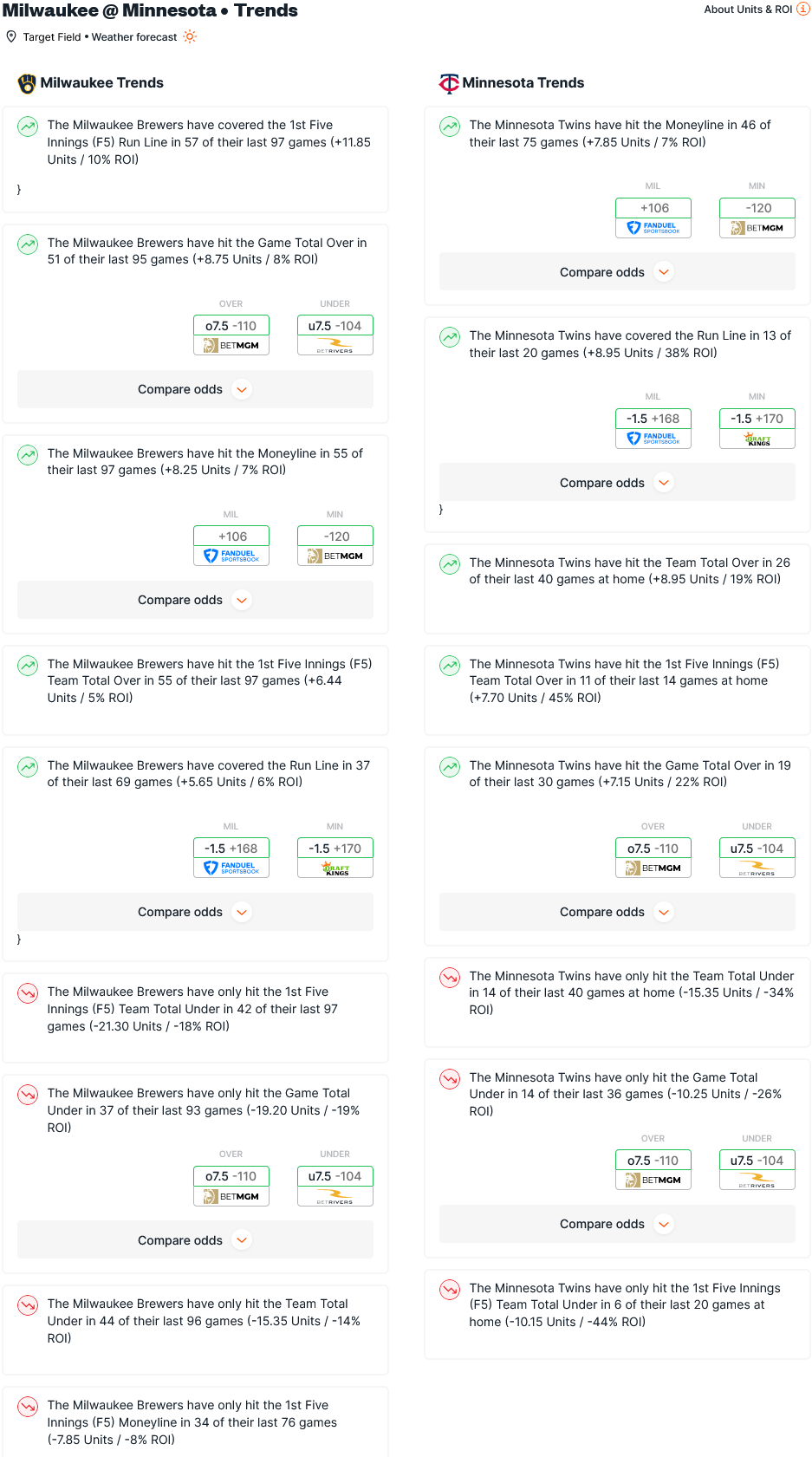Image resolution: width=812 pixels, height=1457 pixels.
Task: Select o7.5 -110 BetMGM over in the Brewers Game Total Over card
Action: pyautogui.click(x=231, y=335)
